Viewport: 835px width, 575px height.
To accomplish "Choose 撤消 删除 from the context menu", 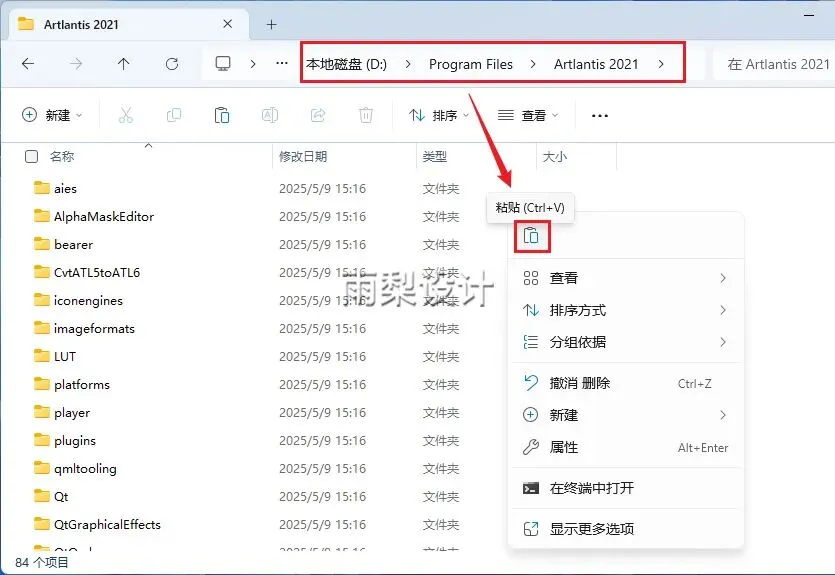I will 626,383.
